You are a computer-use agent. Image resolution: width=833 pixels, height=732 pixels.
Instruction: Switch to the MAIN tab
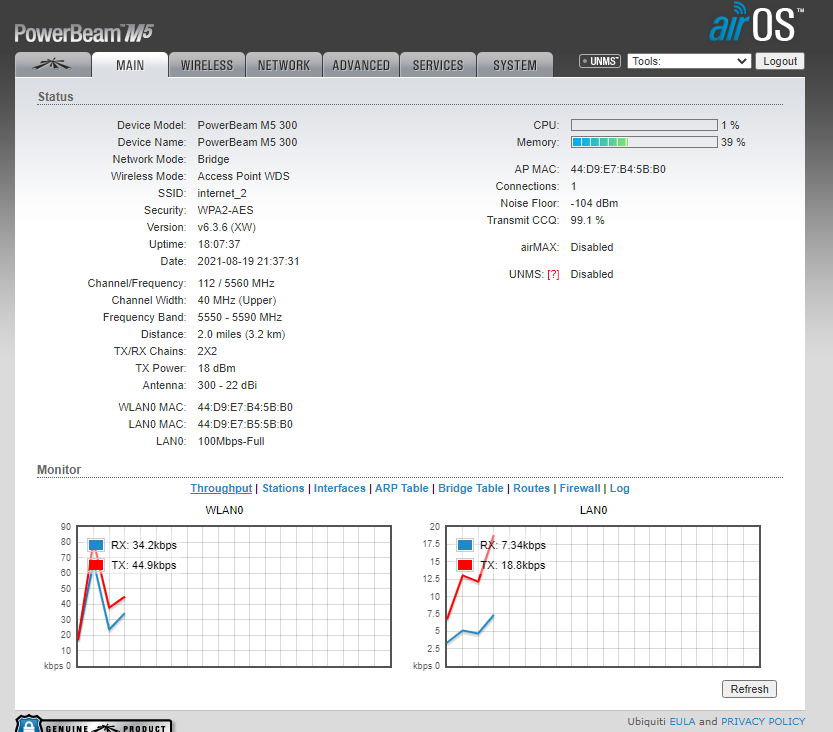point(130,65)
